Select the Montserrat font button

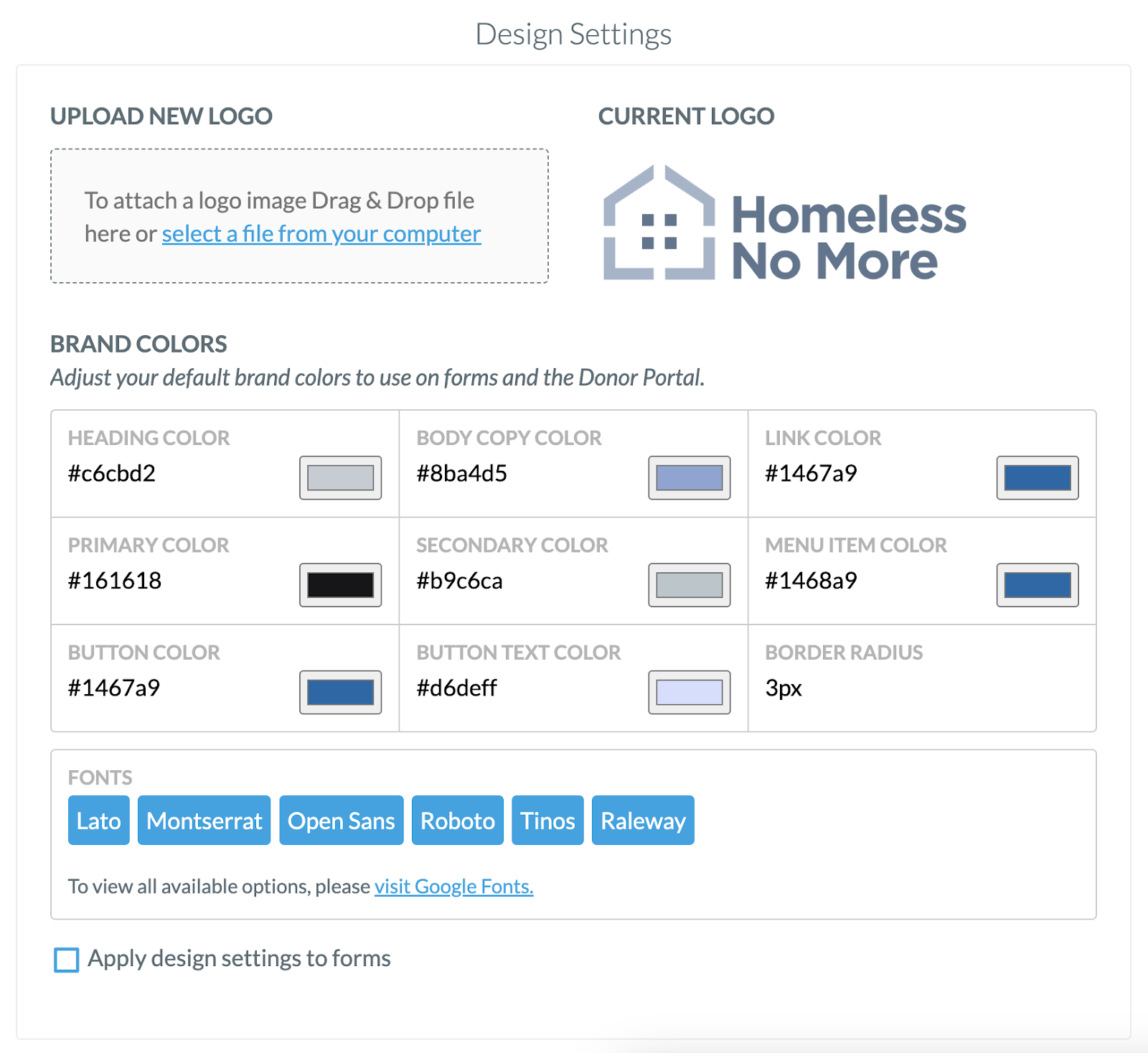tap(204, 820)
